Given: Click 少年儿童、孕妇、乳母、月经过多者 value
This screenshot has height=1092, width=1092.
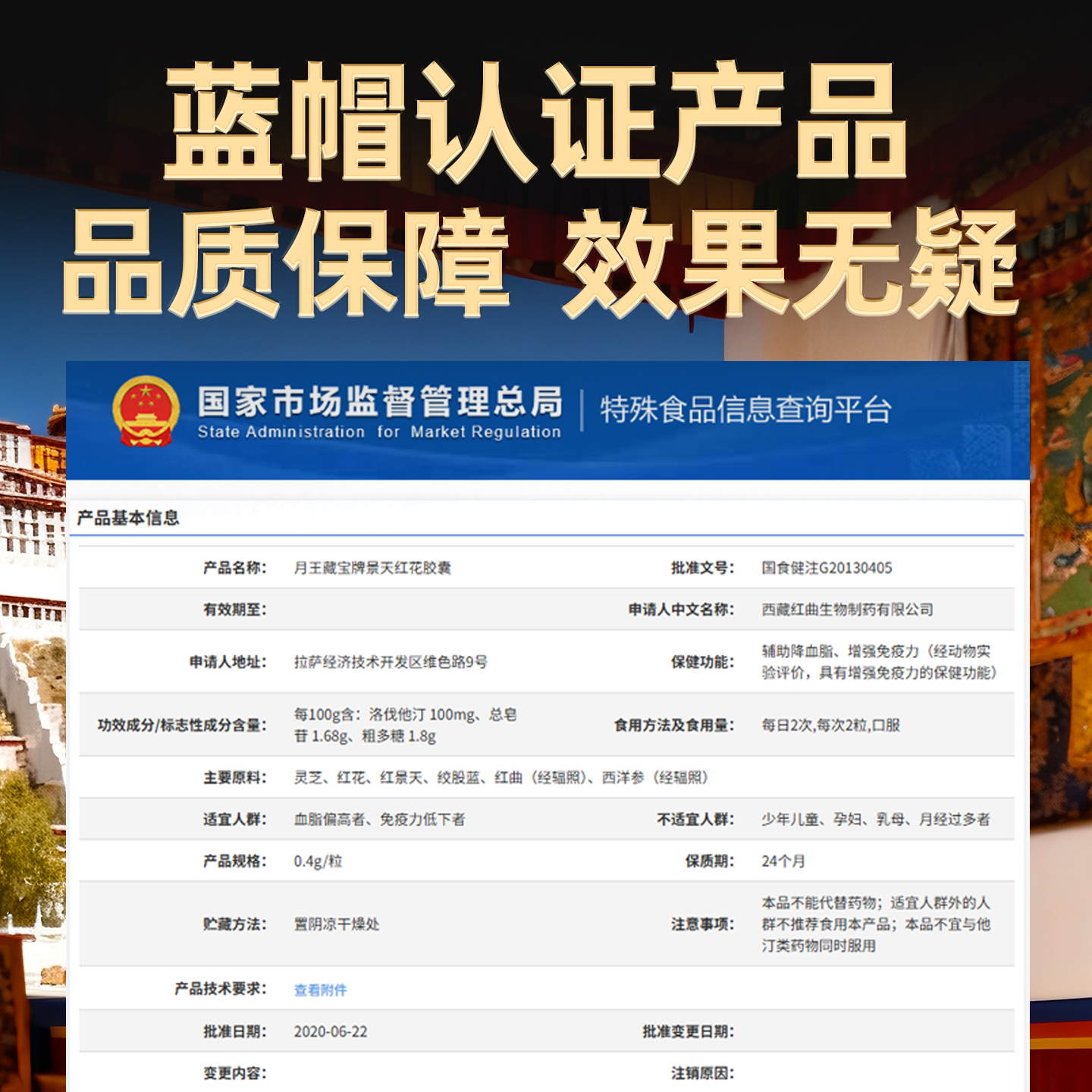Looking at the screenshot, I should point(876,819).
